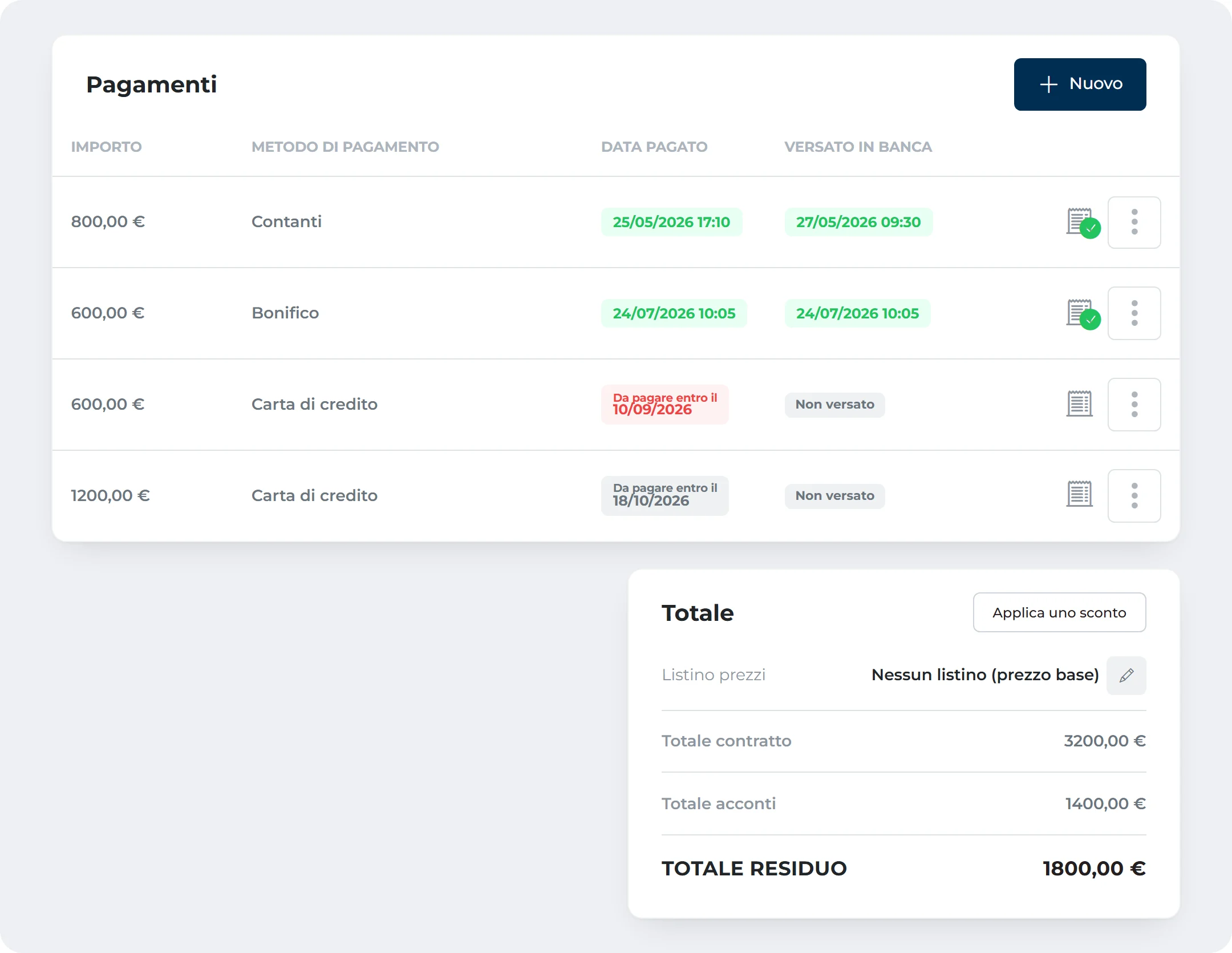The image size is (1232, 953).
Task: Open receipt icon for 600,00 € Bonifico payment
Action: [x=1082, y=314]
